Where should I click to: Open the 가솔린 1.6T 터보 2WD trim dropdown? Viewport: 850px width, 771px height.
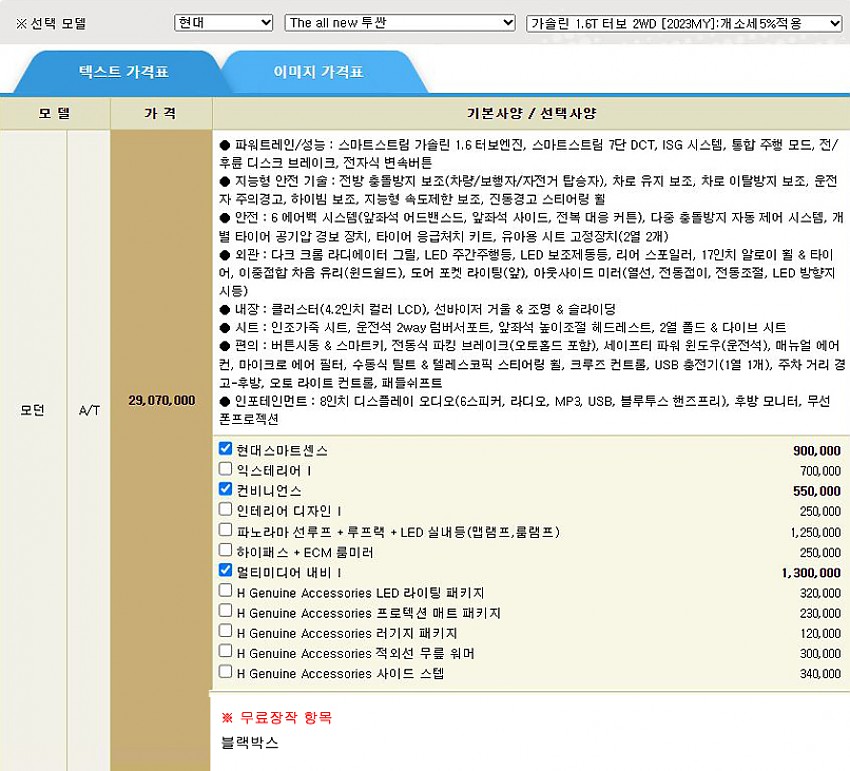tap(684, 22)
